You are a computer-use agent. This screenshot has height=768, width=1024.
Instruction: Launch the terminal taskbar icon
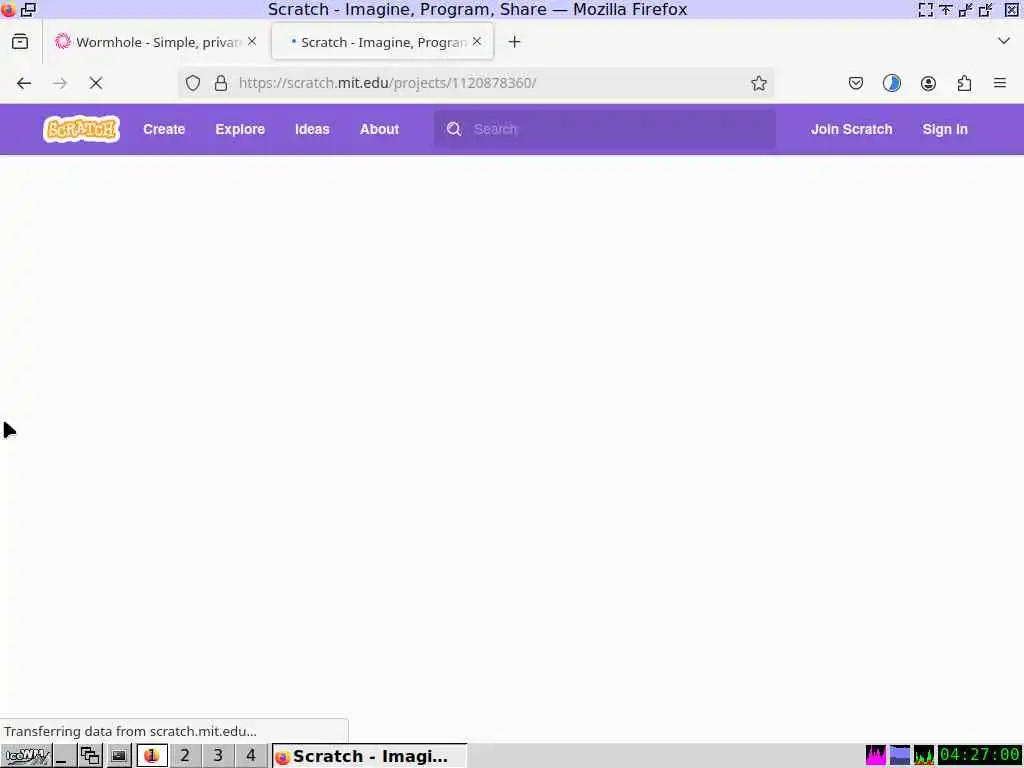(118, 756)
